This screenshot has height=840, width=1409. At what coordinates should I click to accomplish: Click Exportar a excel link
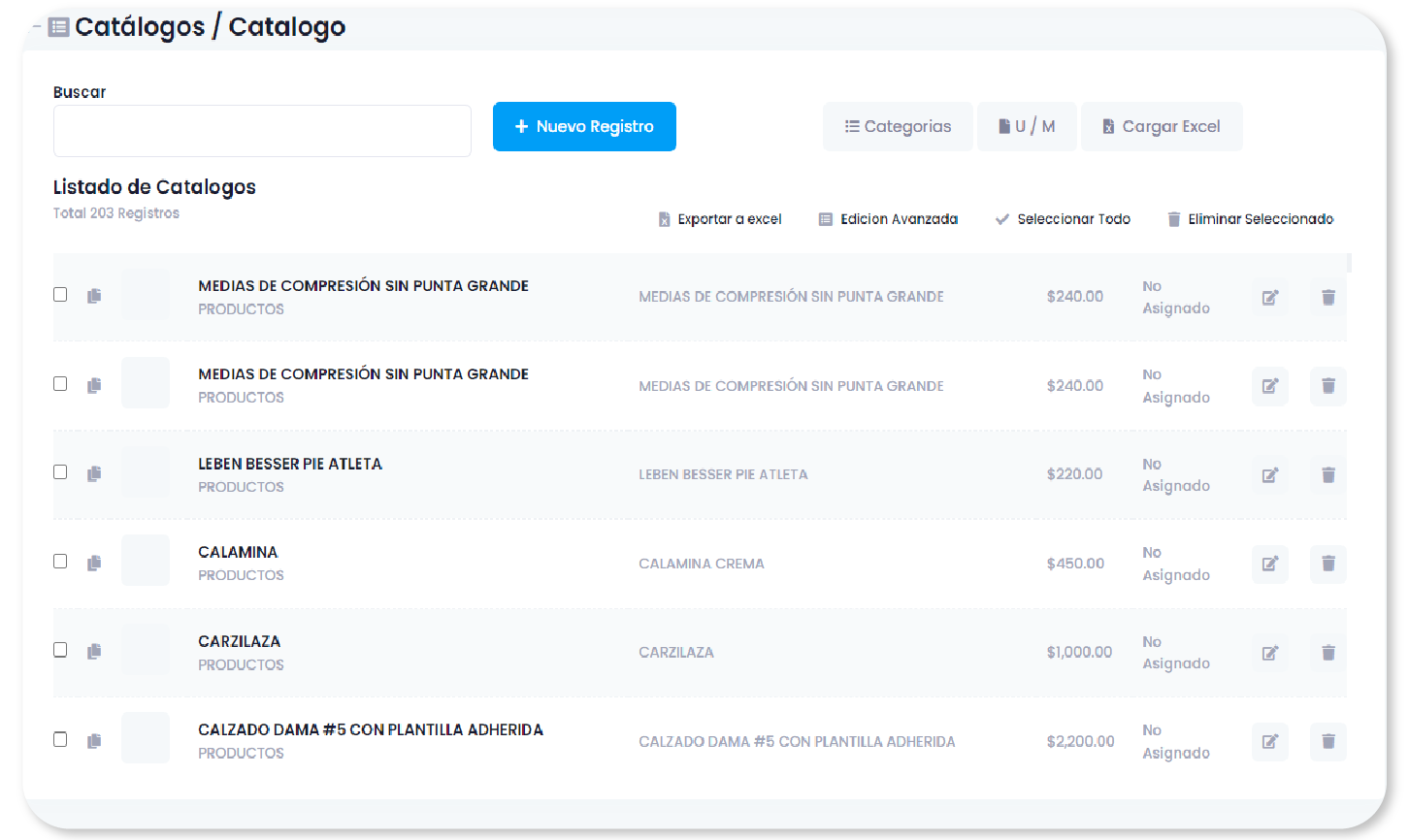[720, 219]
